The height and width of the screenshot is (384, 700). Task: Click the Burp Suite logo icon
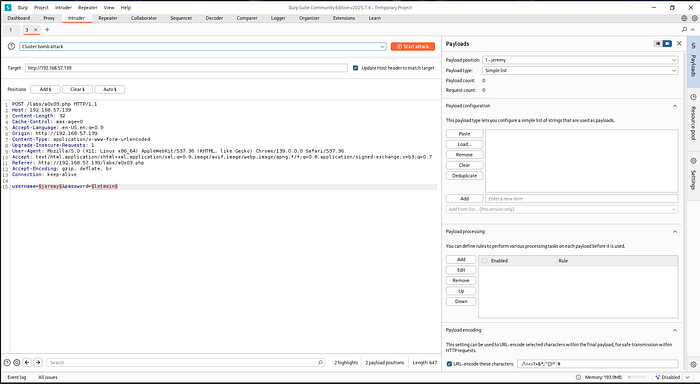(8, 7)
